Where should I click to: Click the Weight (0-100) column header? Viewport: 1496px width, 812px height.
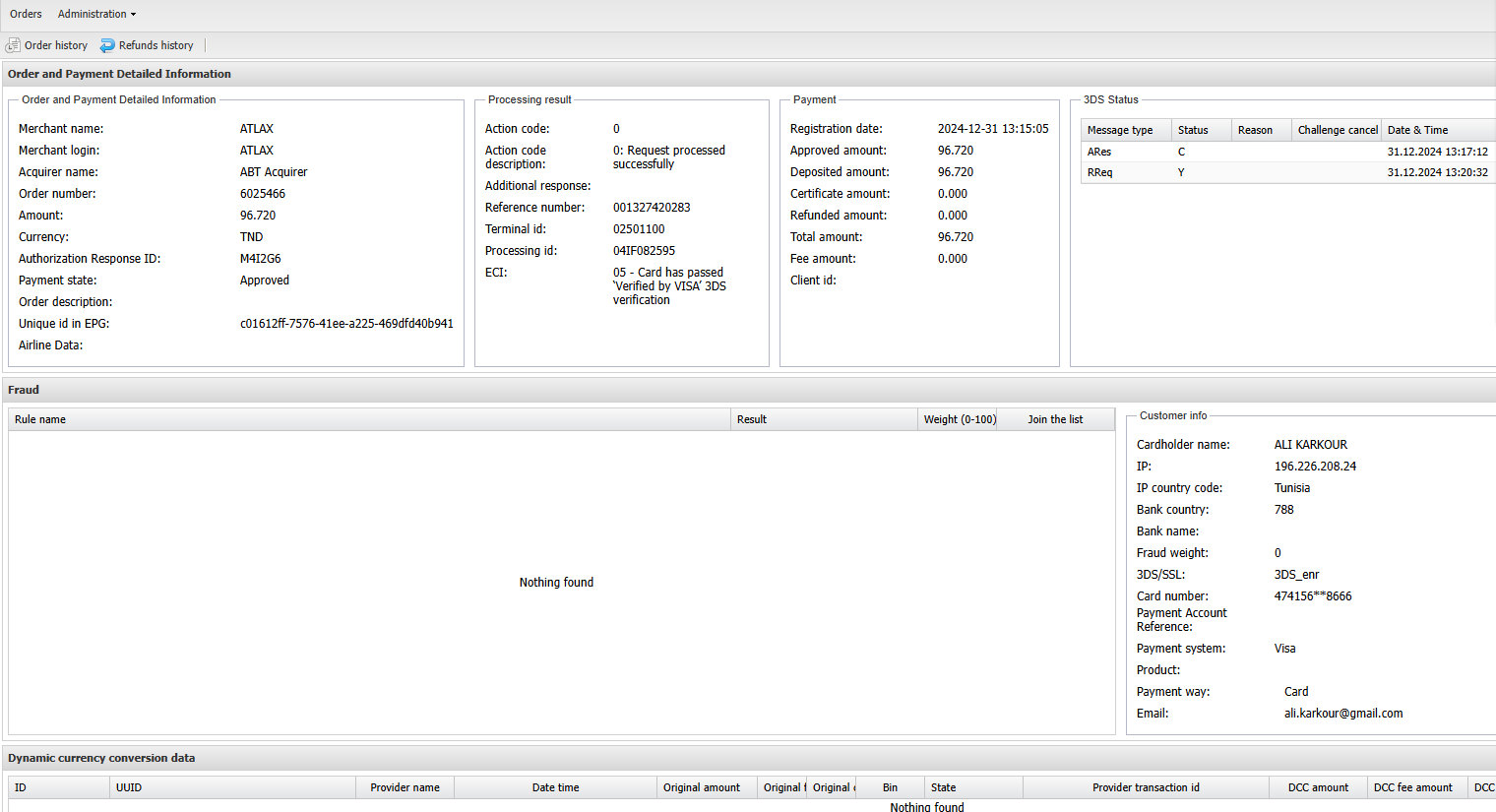tap(959, 419)
